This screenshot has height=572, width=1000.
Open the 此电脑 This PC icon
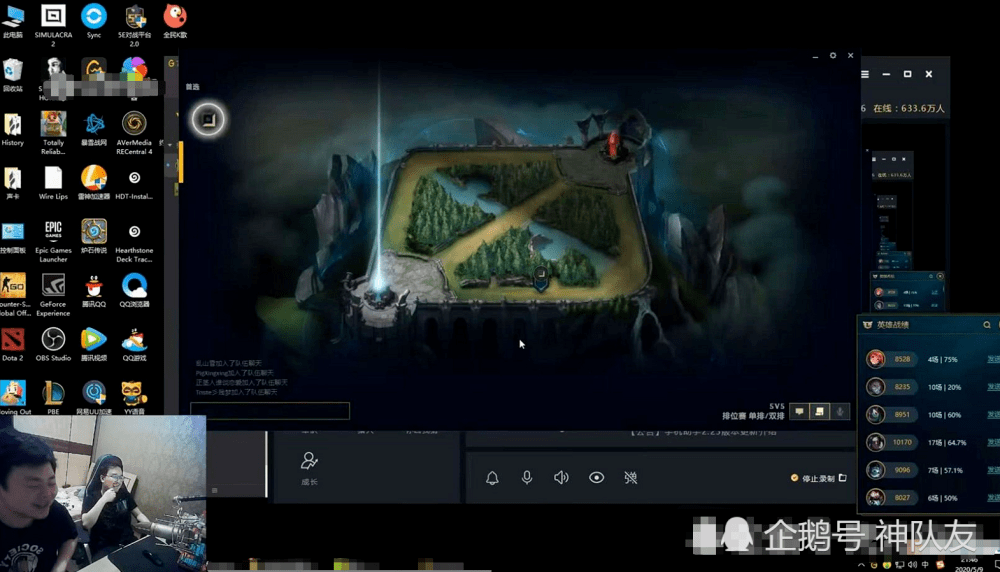[13, 21]
